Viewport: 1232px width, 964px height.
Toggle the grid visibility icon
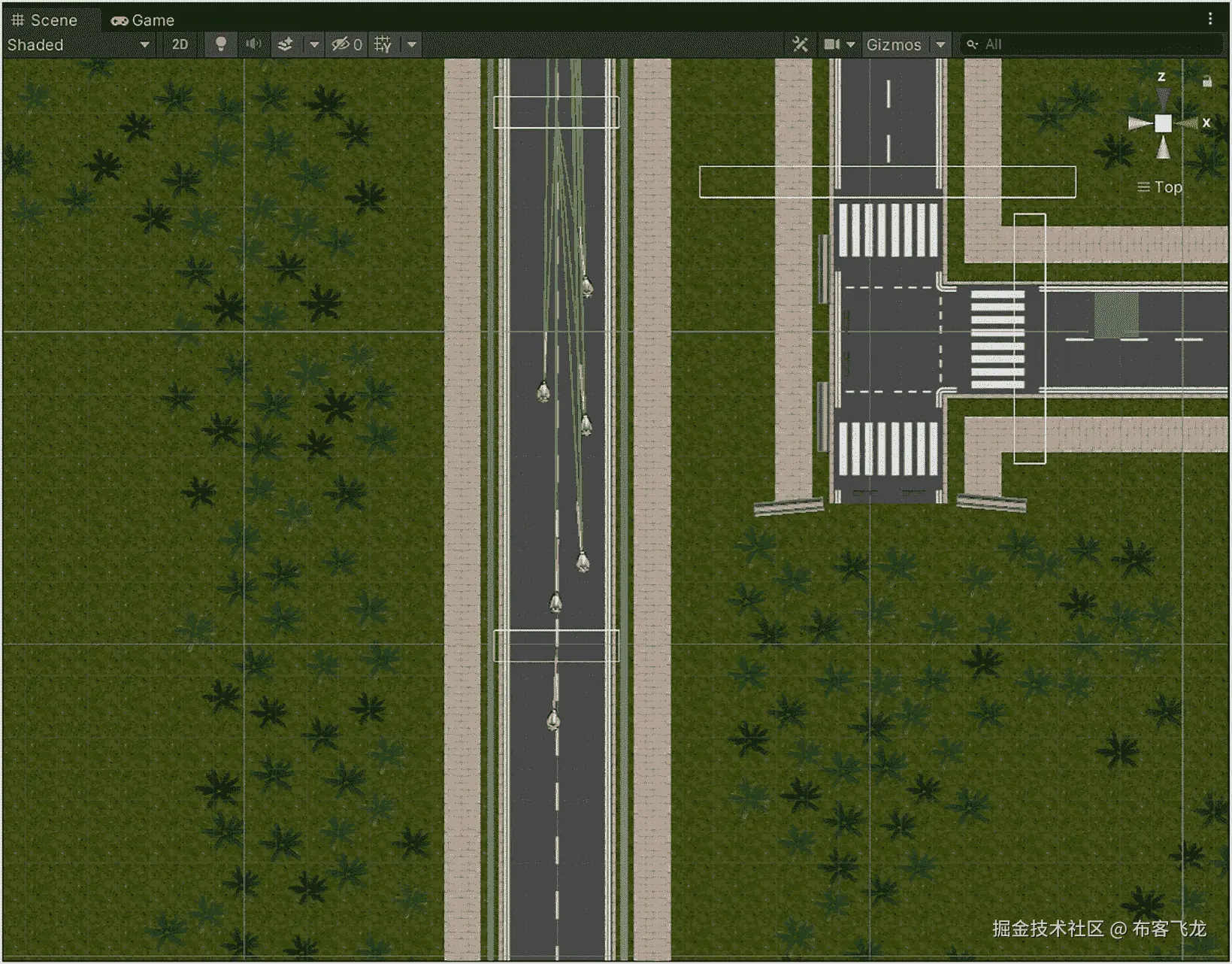click(x=381, y=44)
